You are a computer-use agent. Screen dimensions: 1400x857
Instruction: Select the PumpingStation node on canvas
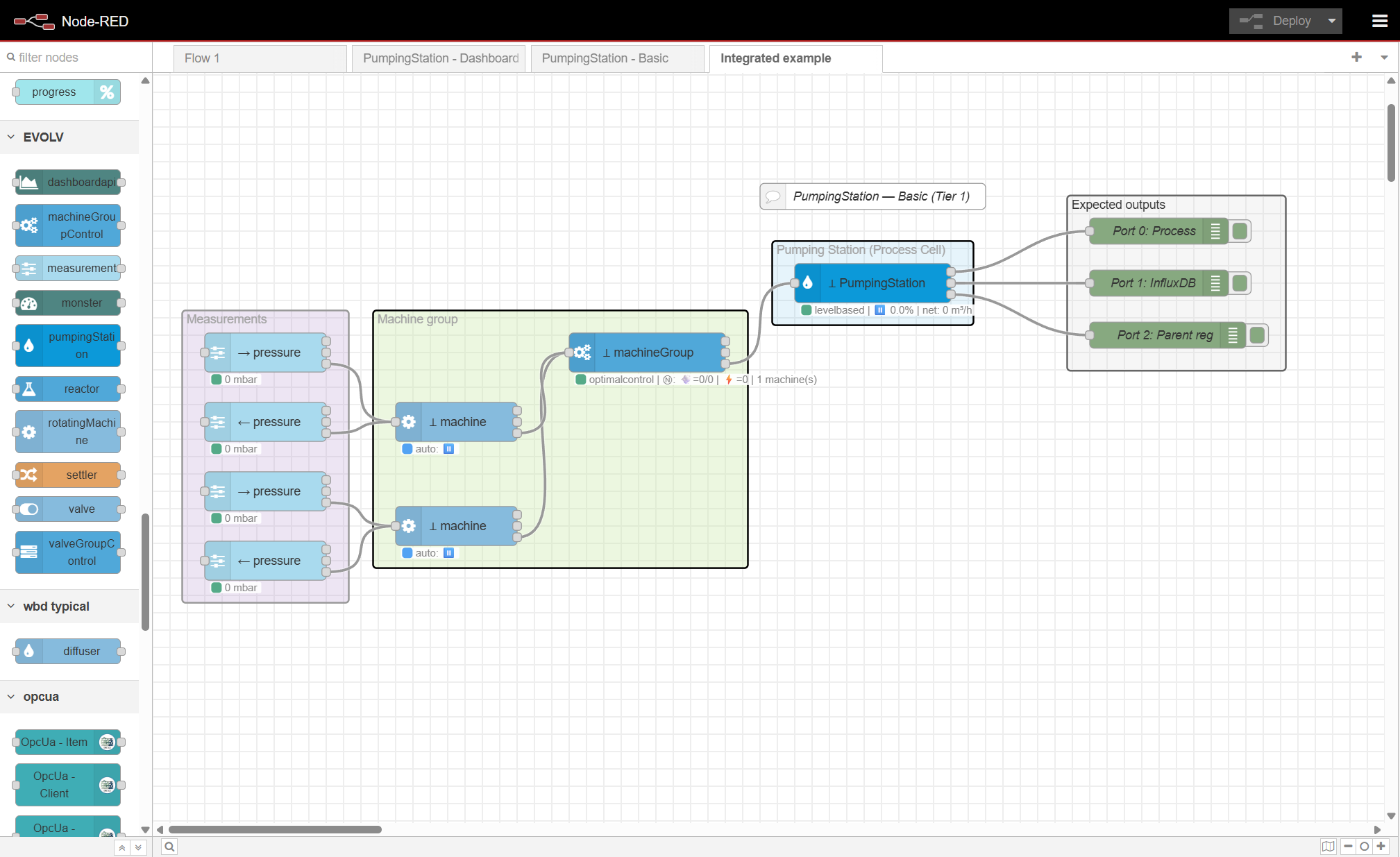[872, 283]
